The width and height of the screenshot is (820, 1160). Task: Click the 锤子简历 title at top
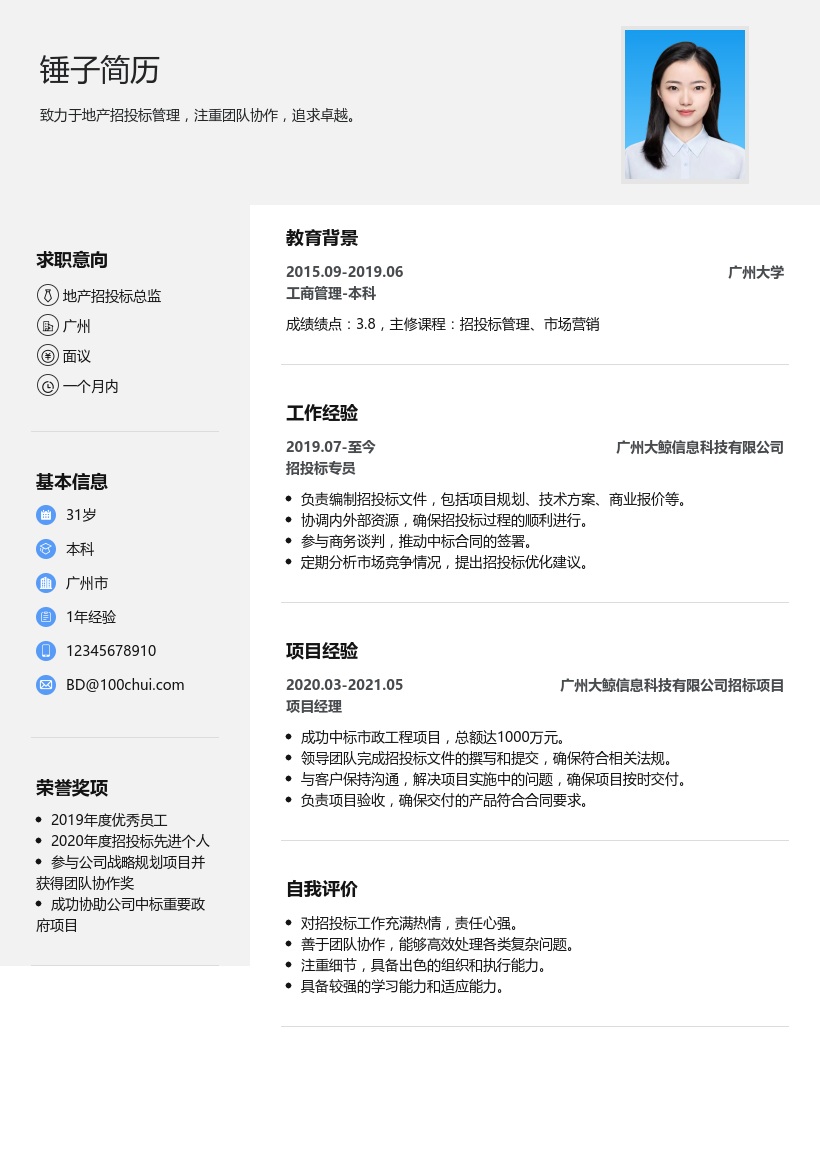tap(99, 70)
